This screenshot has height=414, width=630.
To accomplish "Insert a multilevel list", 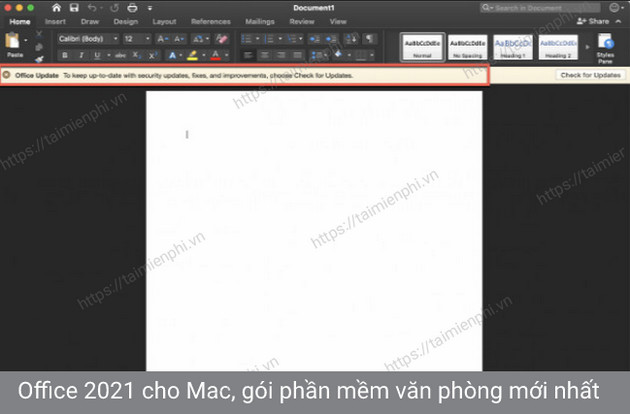I will pyautogui.click(x=291, y=39).
